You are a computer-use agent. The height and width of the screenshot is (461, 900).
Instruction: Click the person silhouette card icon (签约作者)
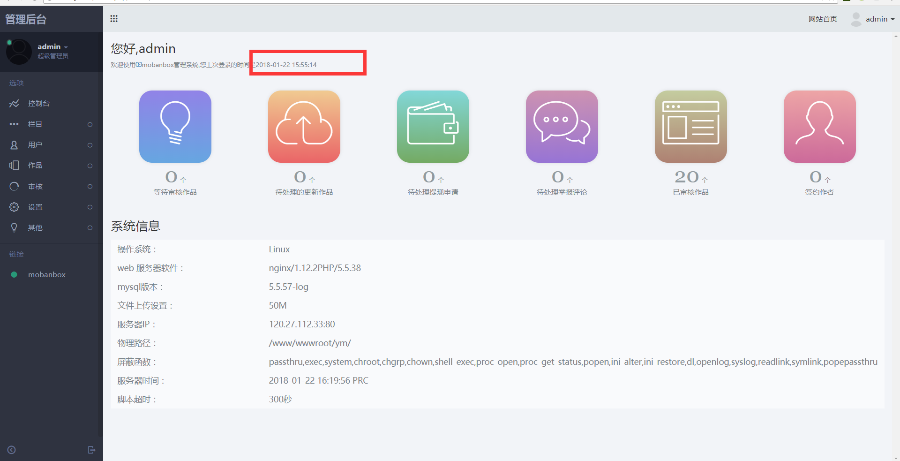coord(820,127)
